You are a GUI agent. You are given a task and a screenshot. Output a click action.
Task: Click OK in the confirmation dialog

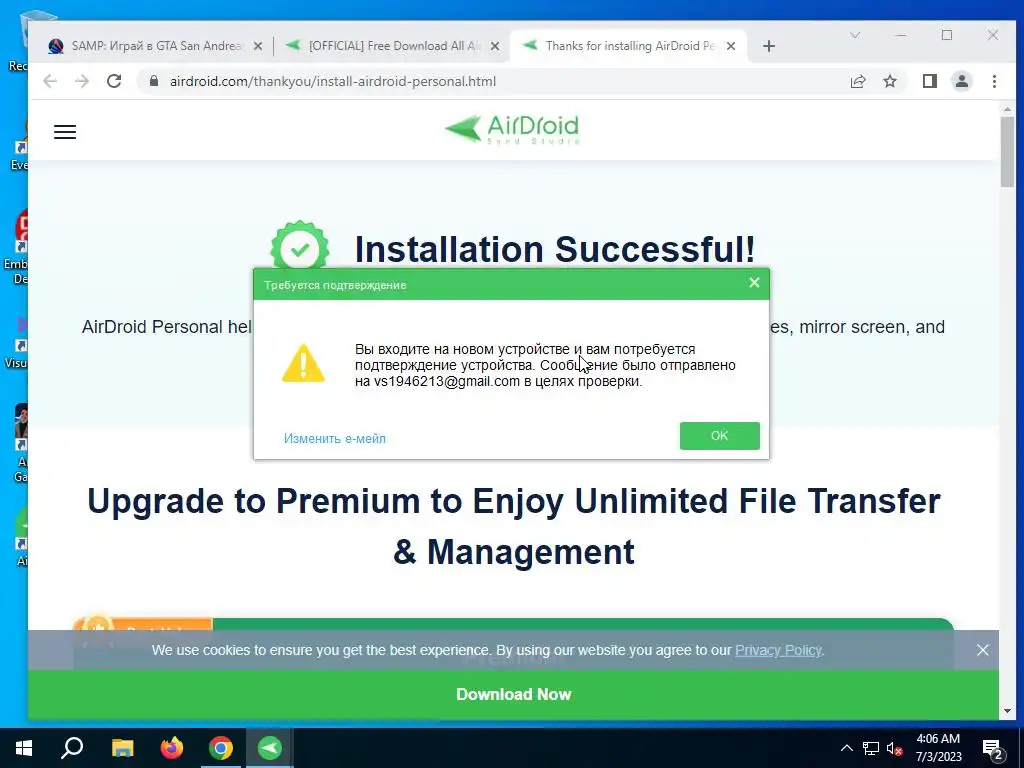pos(719,436)
